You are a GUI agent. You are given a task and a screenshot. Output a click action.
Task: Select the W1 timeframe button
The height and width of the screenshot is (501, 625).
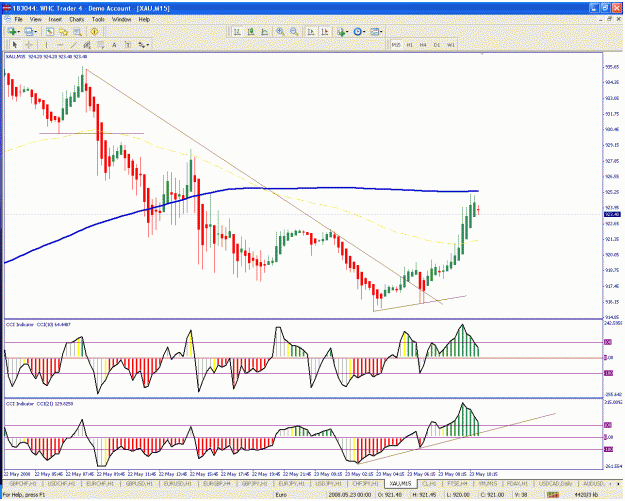[450, 45]
